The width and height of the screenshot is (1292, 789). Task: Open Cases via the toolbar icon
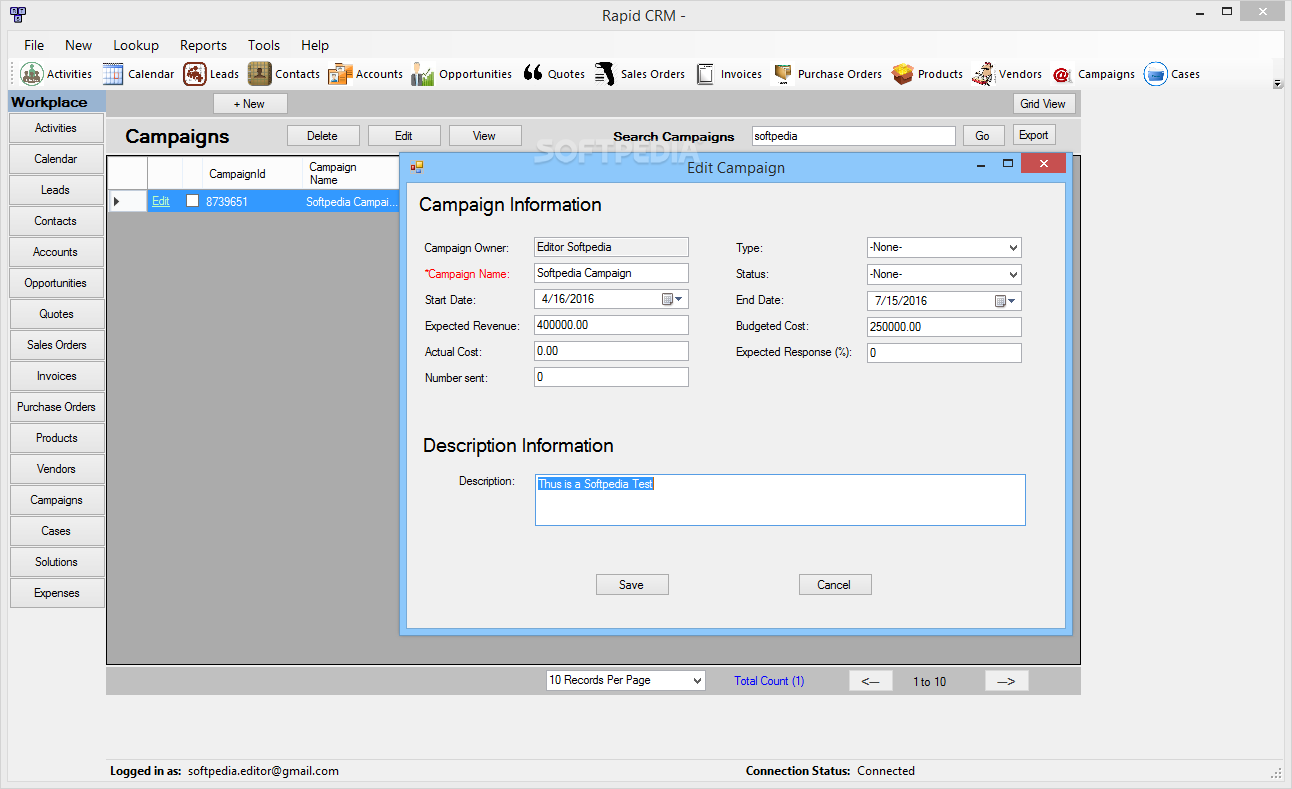1156,74
